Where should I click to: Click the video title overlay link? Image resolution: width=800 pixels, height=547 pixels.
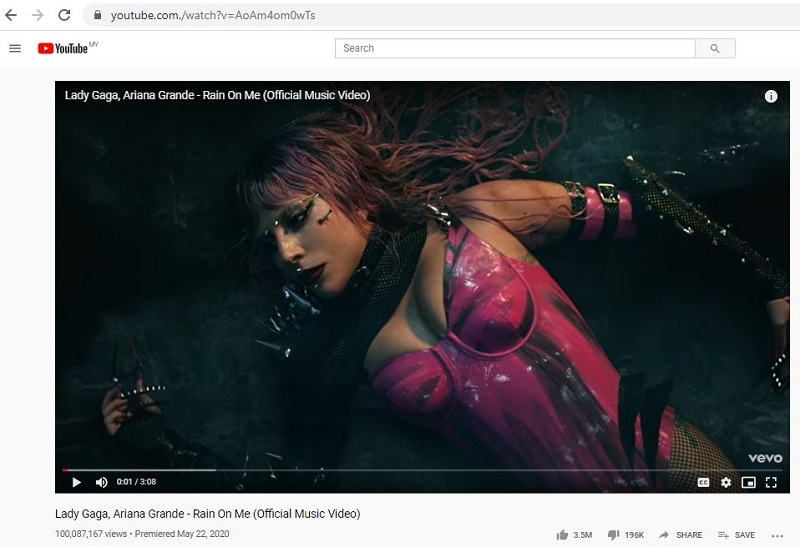click(217, 95)
